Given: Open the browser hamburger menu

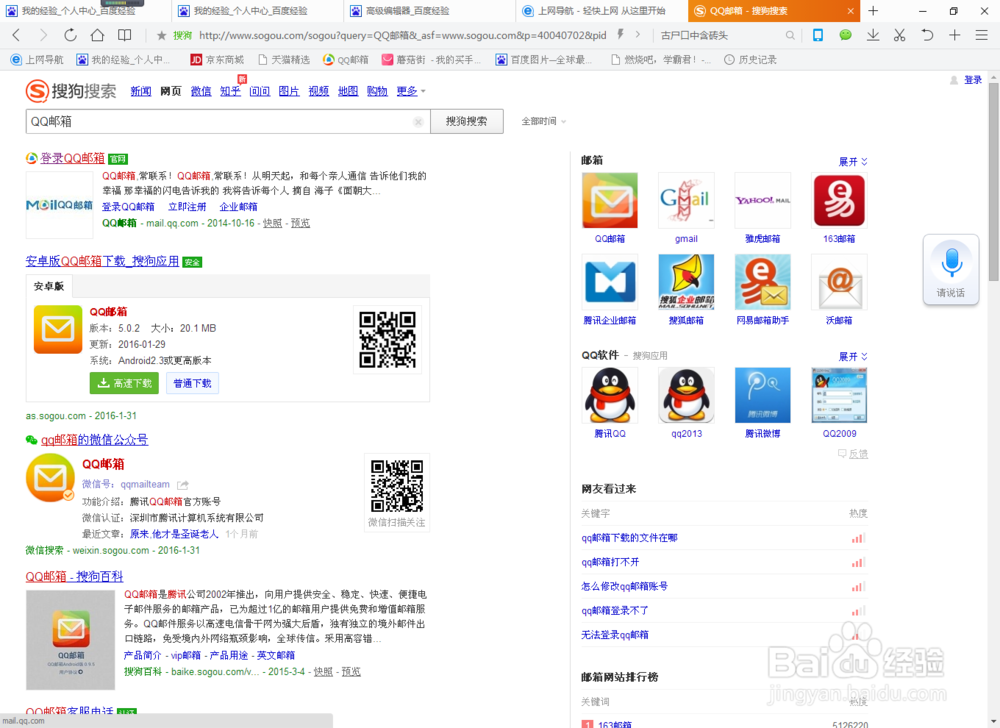Looking at the screenshot, I should [x=982, y=35].
